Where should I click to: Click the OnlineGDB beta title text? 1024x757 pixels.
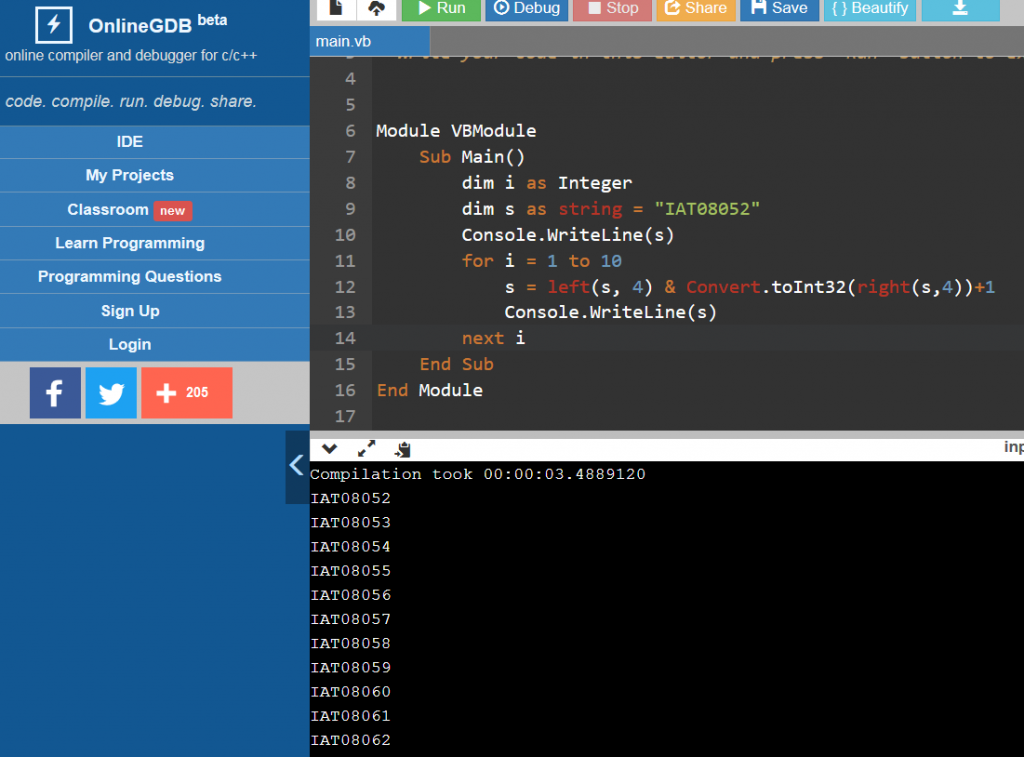[157, 24]
